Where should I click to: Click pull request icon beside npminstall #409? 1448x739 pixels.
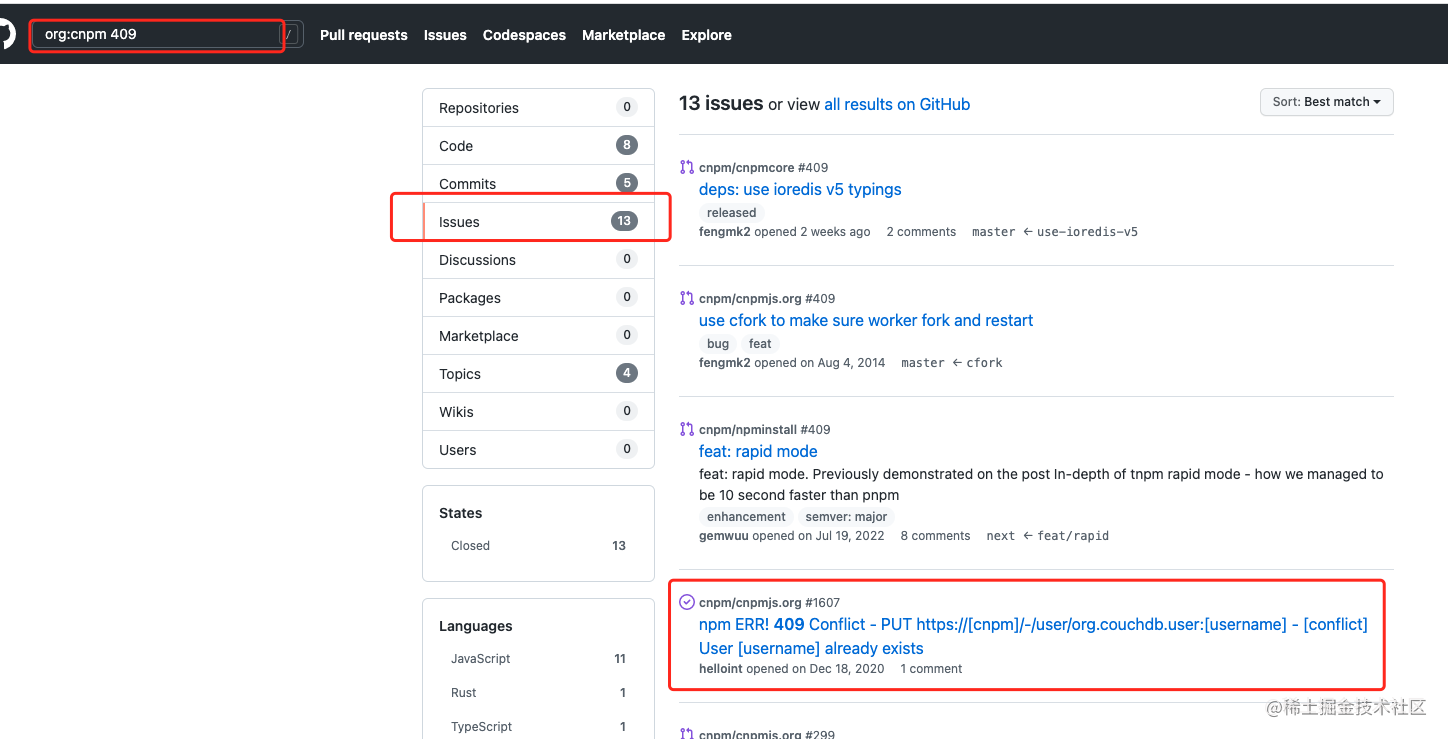[687, 429]
